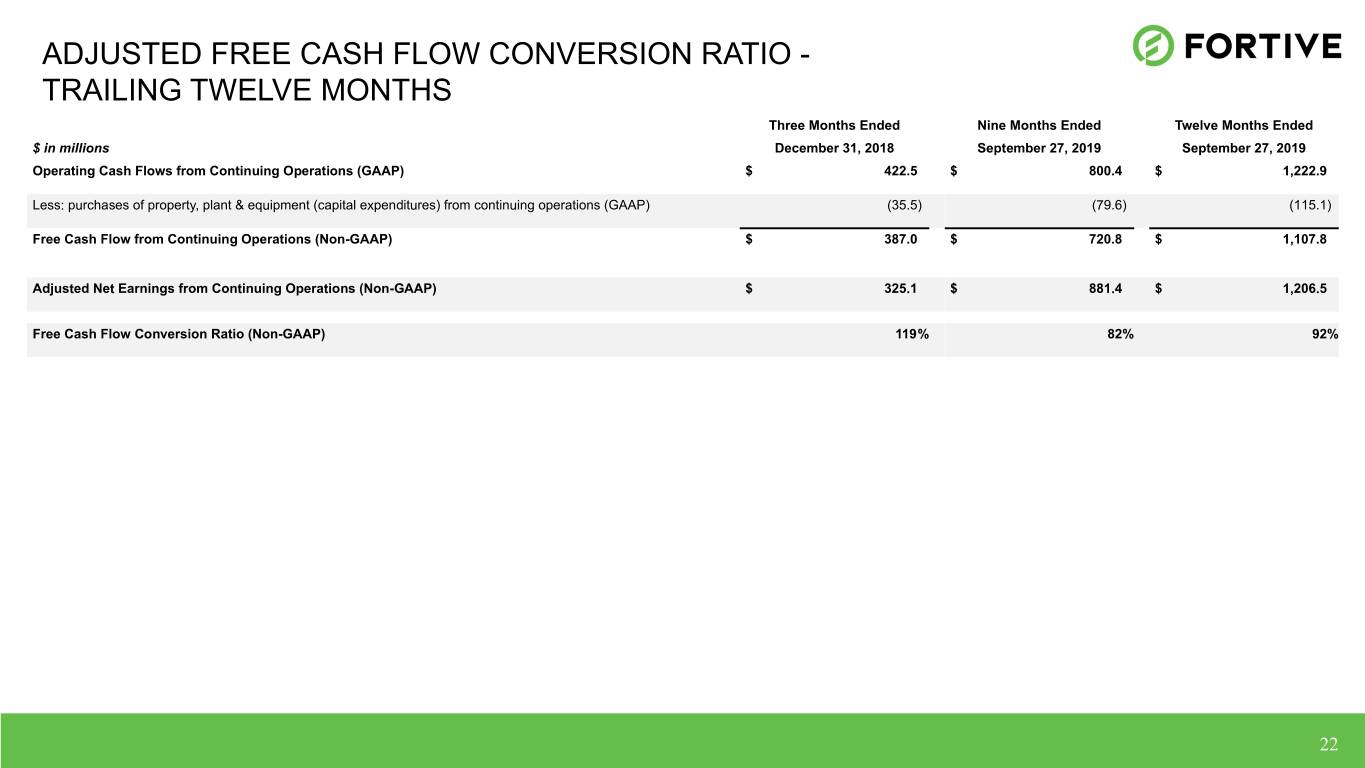The height and width of the screenshot is (768, 1365).
Task: Click the page number 22
Action: [1328, 743]
